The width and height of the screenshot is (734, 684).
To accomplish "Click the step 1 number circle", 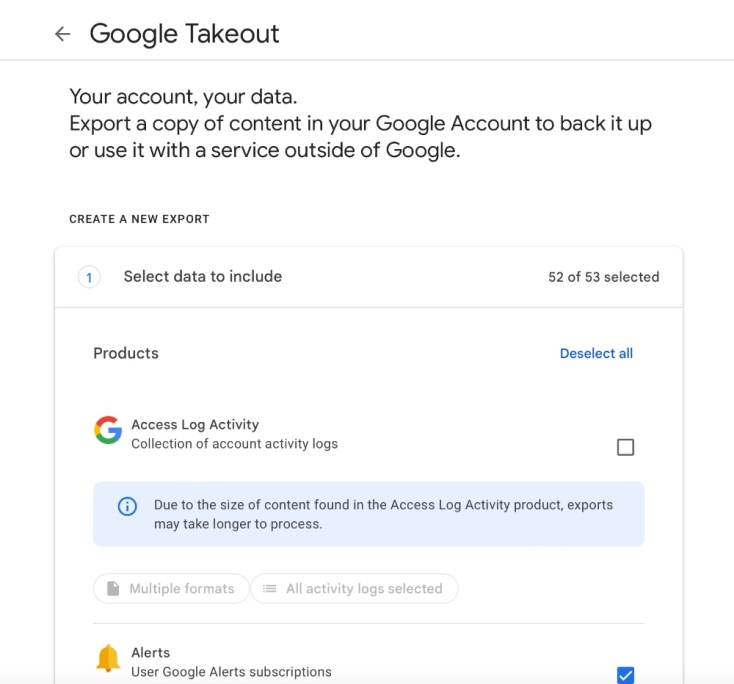I will (89, 277).
